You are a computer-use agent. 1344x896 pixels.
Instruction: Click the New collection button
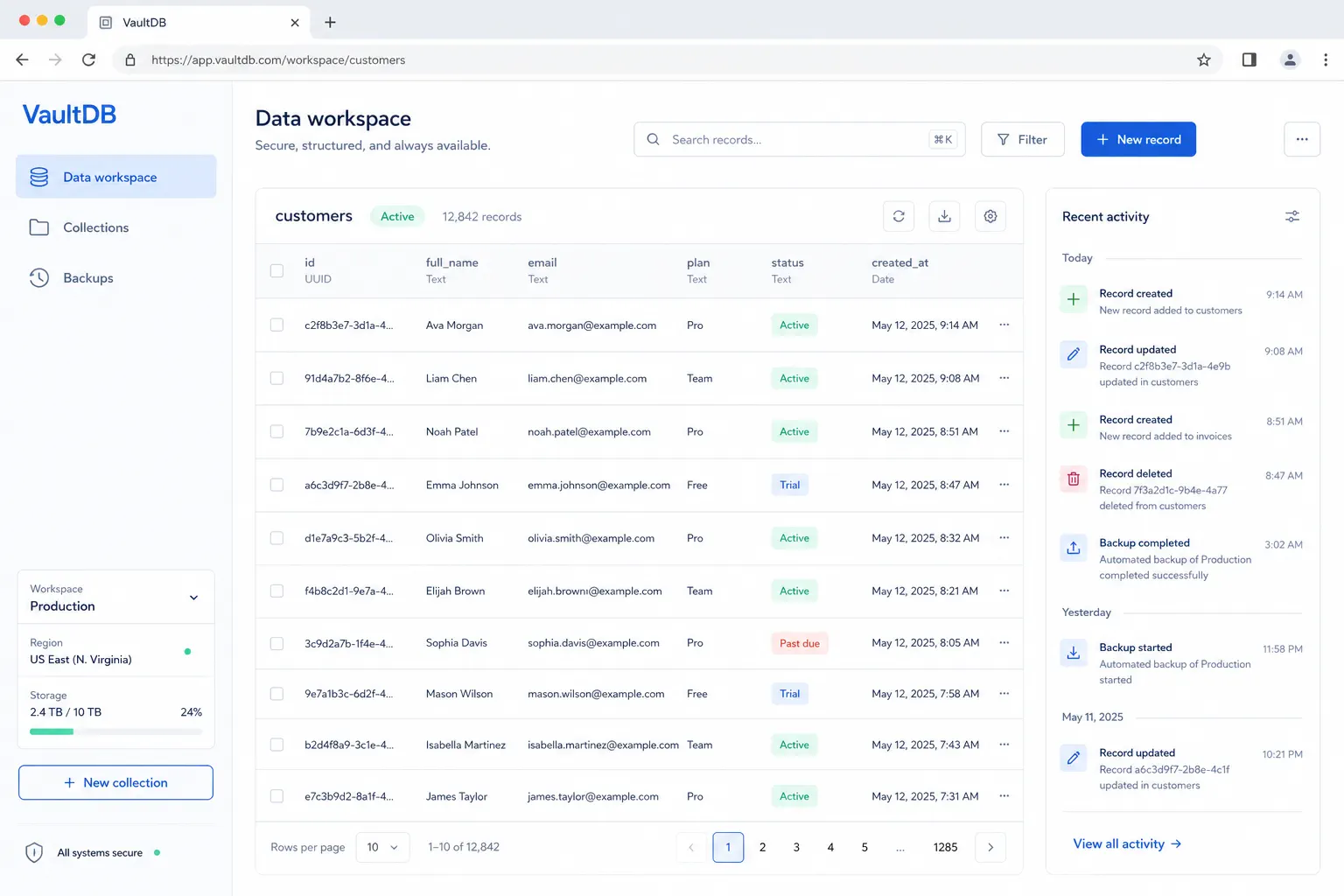(x=115, y=782)
